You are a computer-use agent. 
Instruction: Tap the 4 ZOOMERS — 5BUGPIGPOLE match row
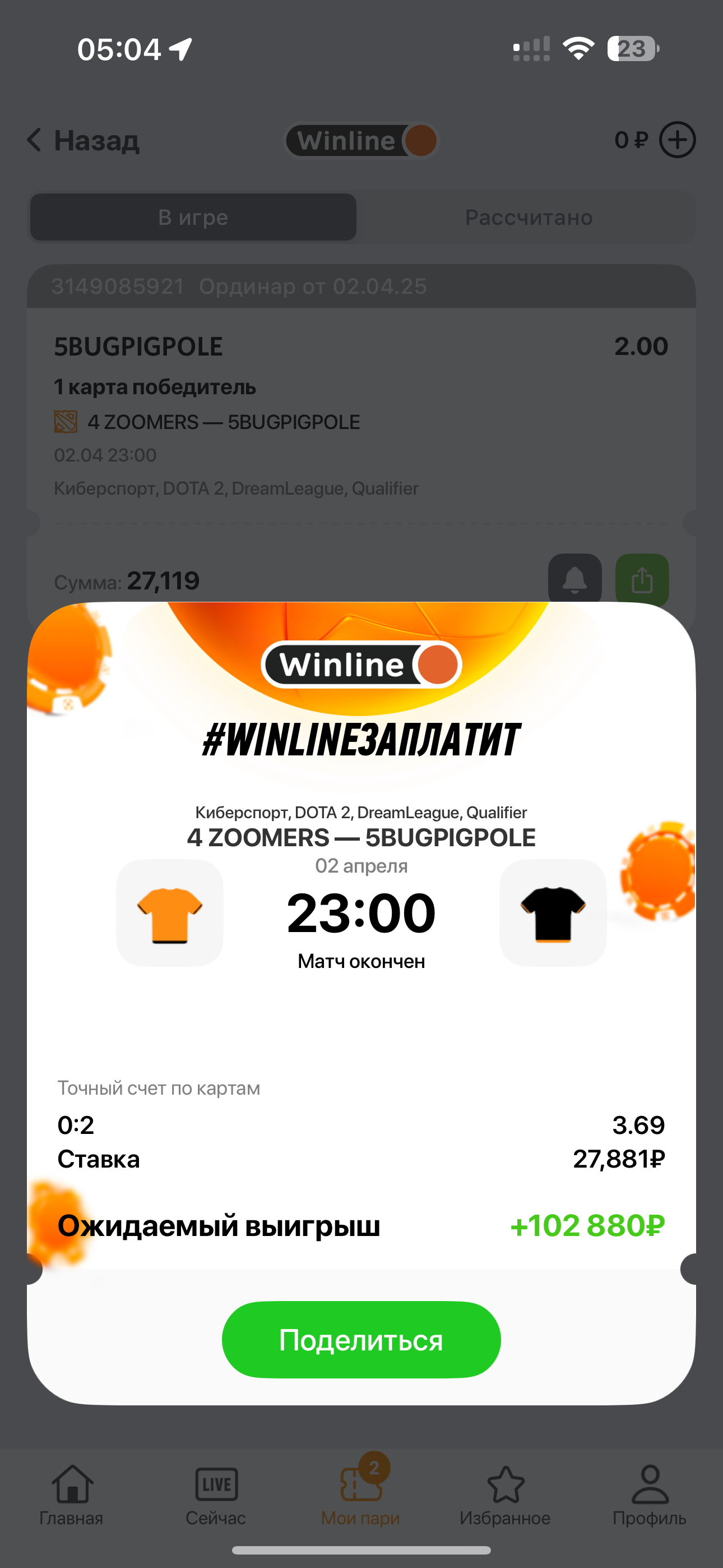(x=207, y=422)
